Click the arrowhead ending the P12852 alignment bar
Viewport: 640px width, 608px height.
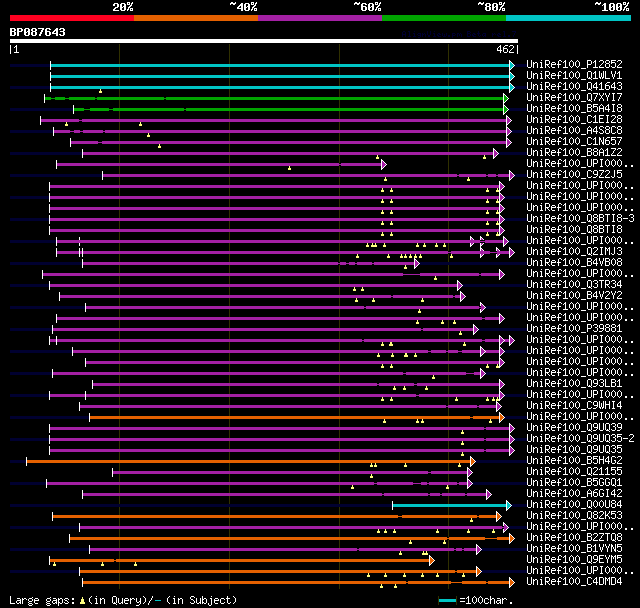pyautogui.click(x=512, y=65)
